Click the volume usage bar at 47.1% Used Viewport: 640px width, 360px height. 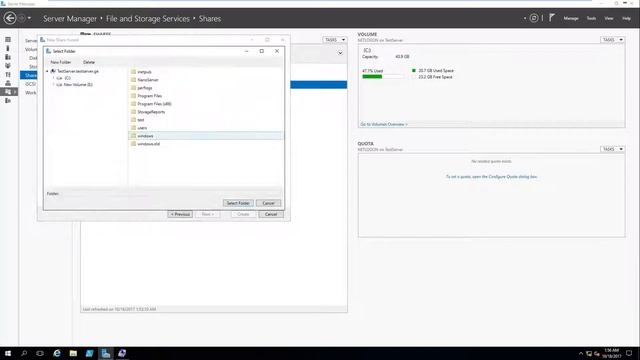pos(383,77)
